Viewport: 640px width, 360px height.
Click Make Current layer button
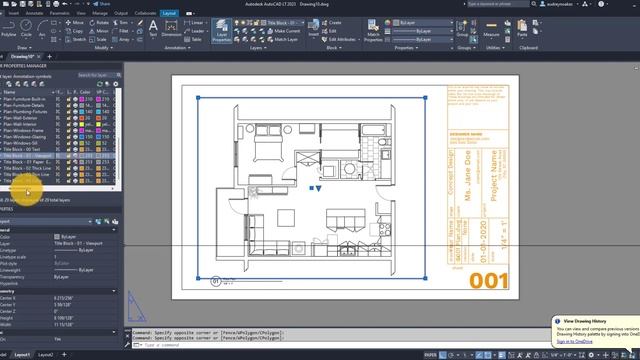tap(283, 31)
